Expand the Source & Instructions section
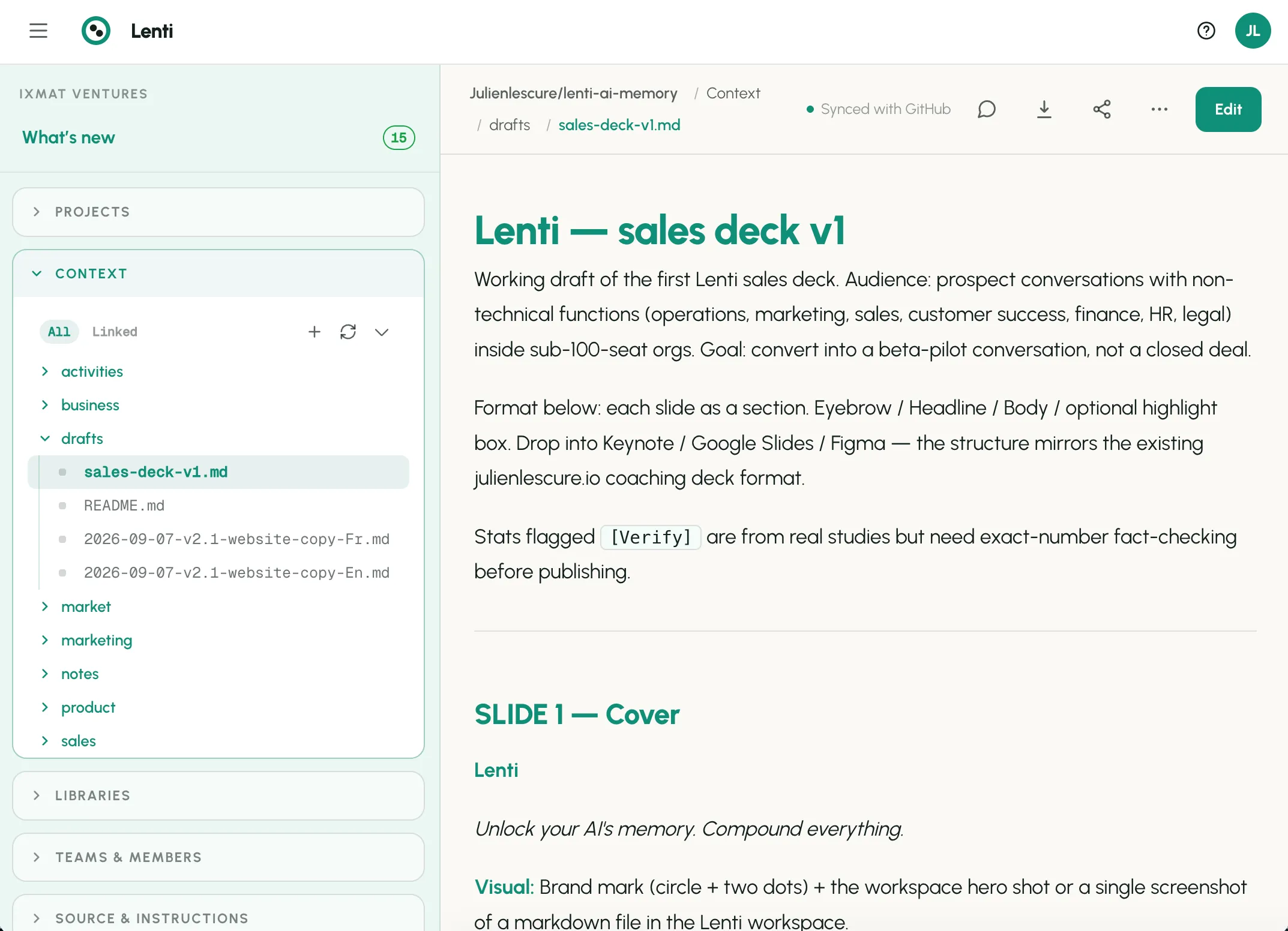The image size is (1288, 931). click(218, 918)
